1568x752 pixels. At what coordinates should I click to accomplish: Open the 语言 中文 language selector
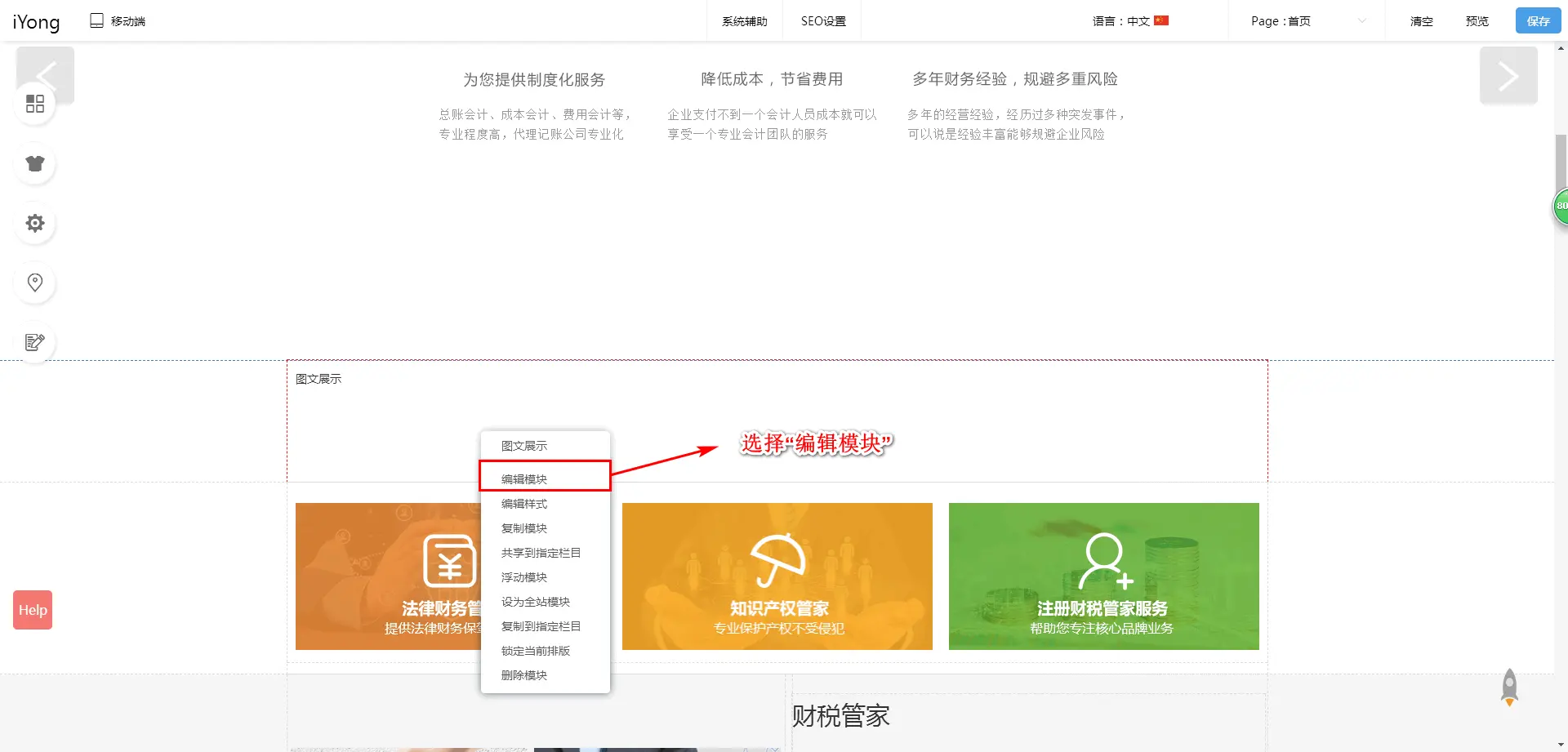click(1130, 21)
